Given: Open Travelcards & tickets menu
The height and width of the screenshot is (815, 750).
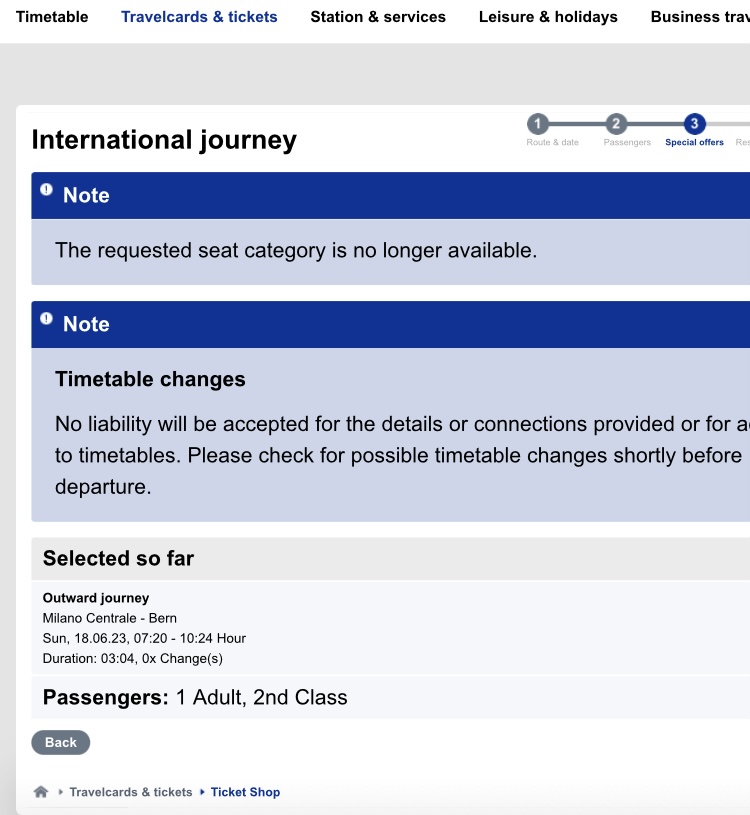Looking at the screenshot, I should coord(199,17).
